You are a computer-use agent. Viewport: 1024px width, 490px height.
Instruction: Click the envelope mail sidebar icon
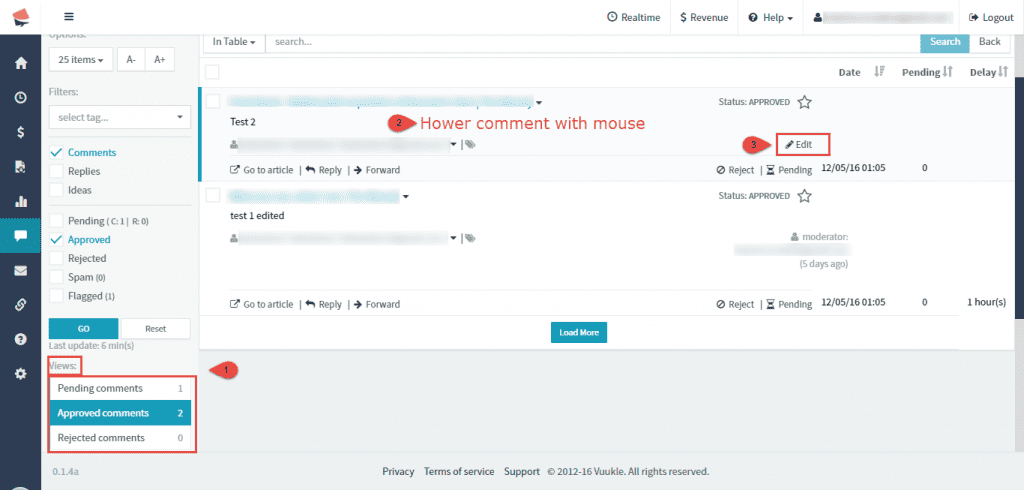coord(20,270)
